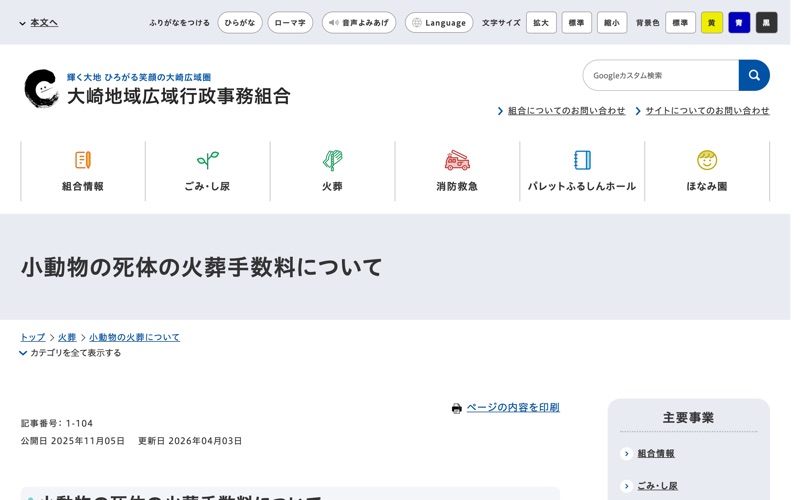Click the 公開日 2025年11月05日 text
The width and height of the screenshot is (800, 500).
72,441
